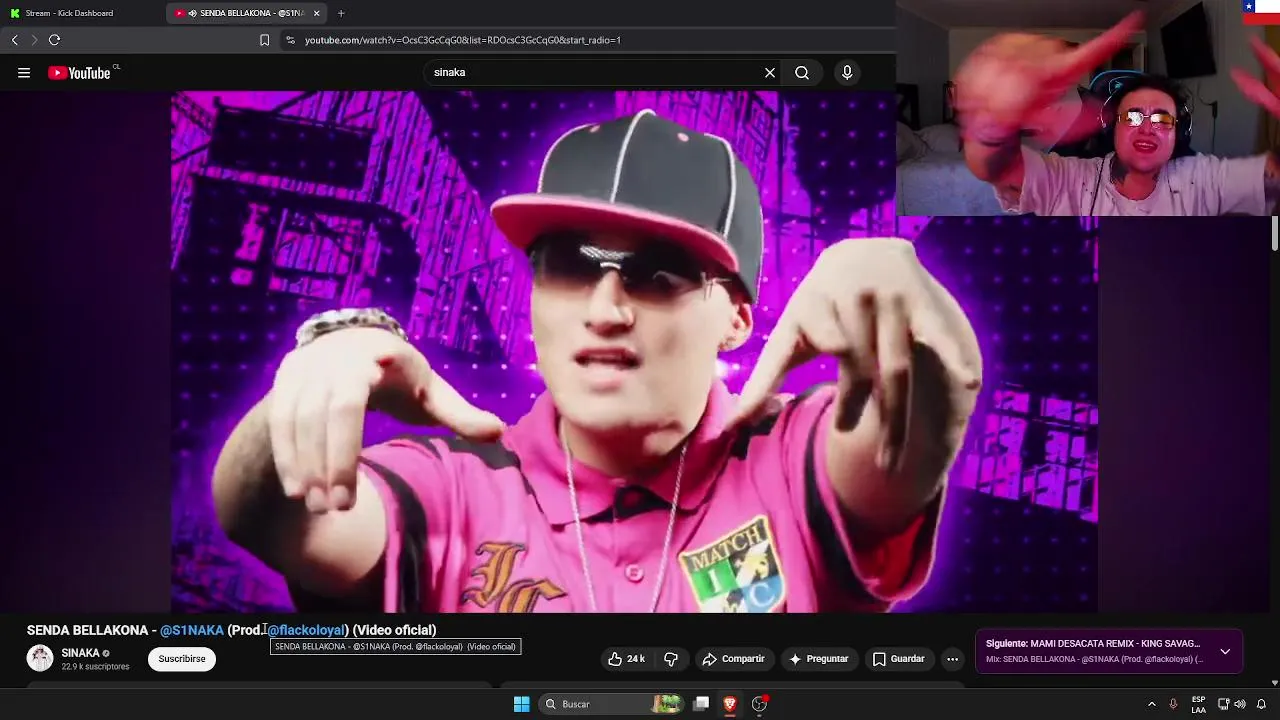Screen dimensions: 1280x720
Task: Open site settings icon in address bar
Action: tap(290, 40)
